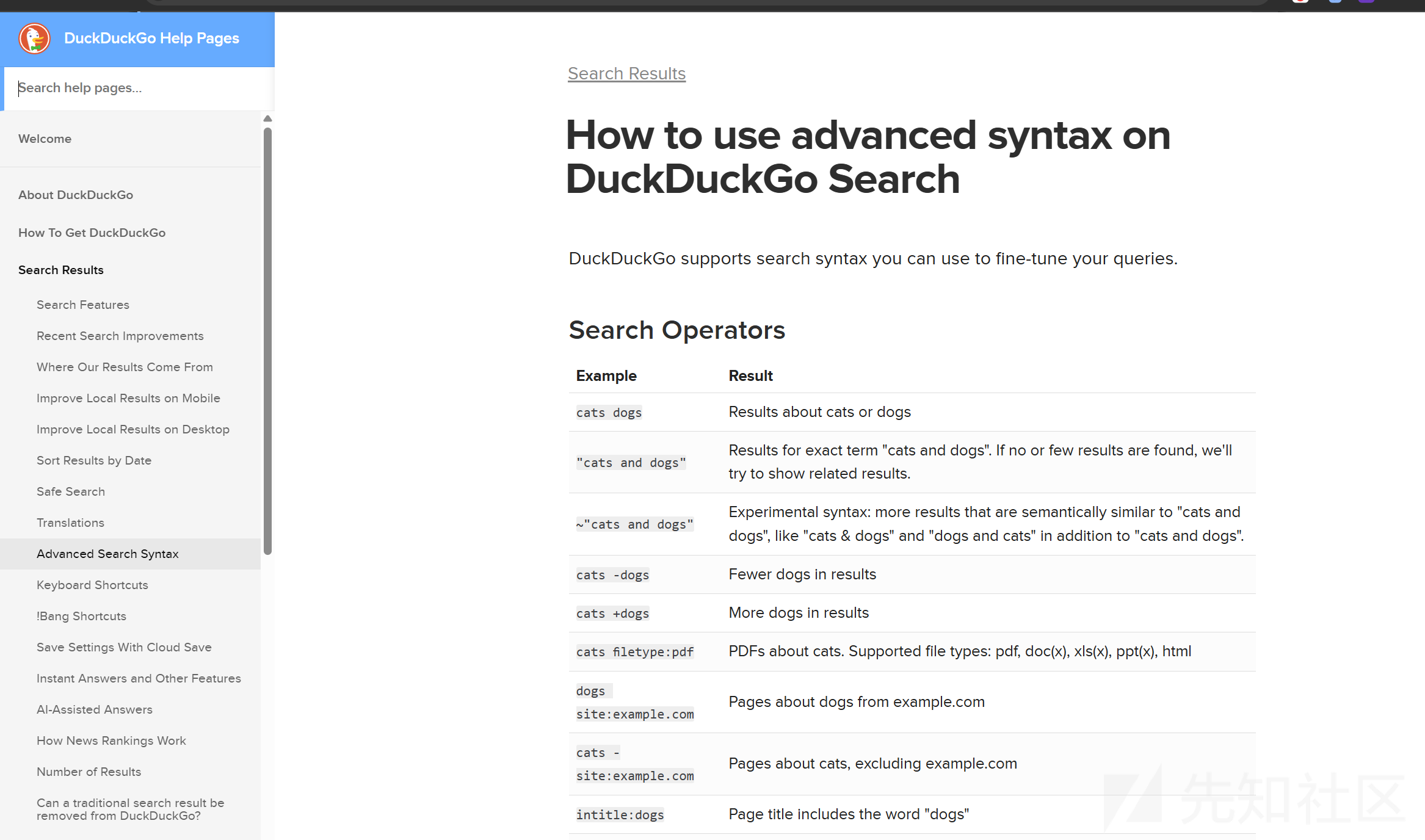The width and height of the screenshot is (1425, 840).
Task: Collapse the Search Results sidebar section
Action: [61, 270]
